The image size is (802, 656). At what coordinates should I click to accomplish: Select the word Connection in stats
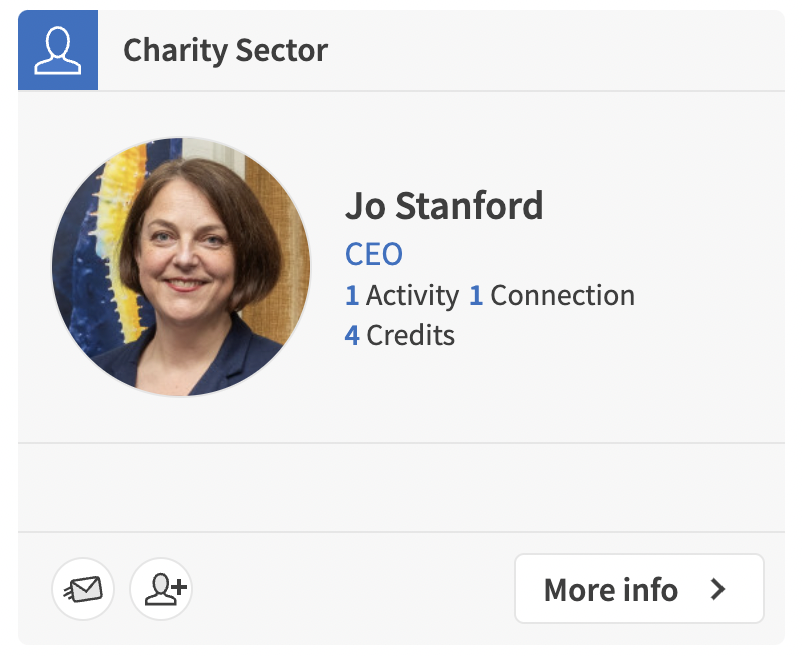coord(563,296)
